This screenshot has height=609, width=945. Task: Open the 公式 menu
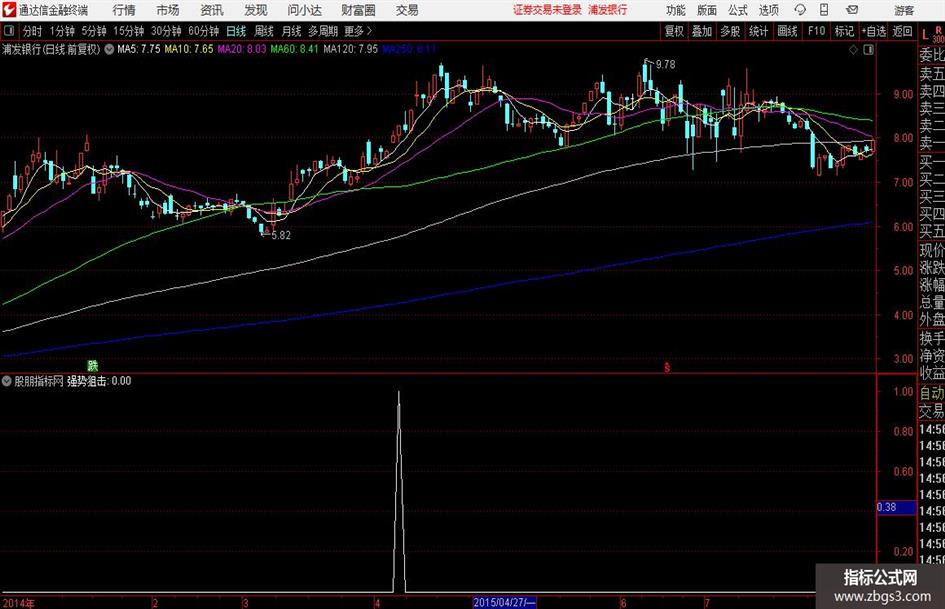pos(737,10)
